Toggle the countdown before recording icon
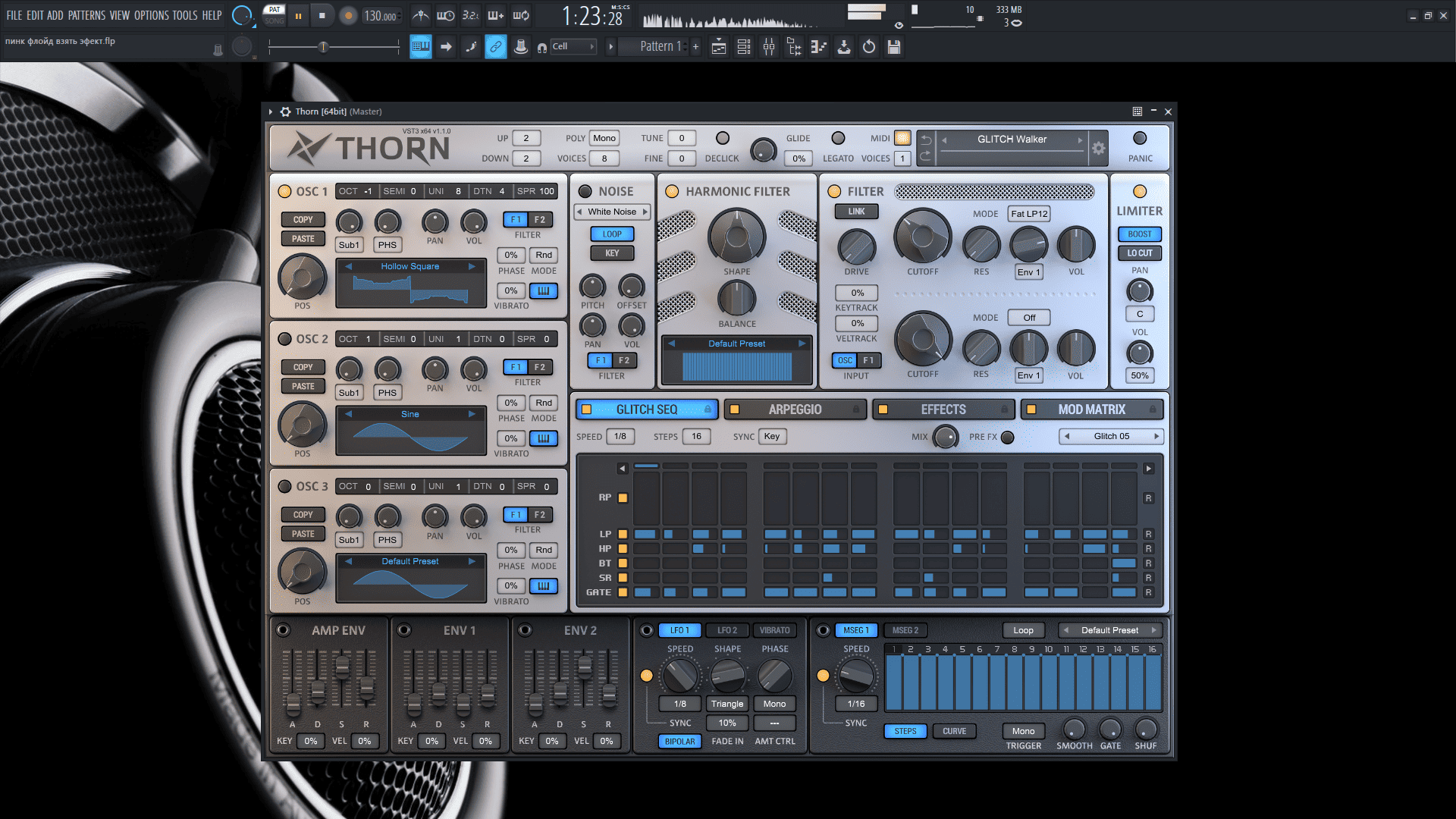The height and width of the screenshot is (819, 1456). pos(471,15)
